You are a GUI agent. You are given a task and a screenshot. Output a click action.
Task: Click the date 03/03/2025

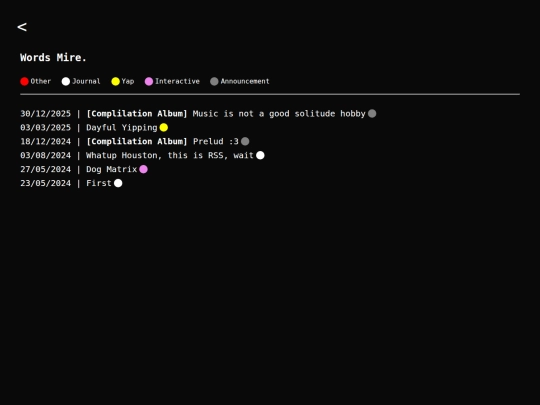pos(45,128)
